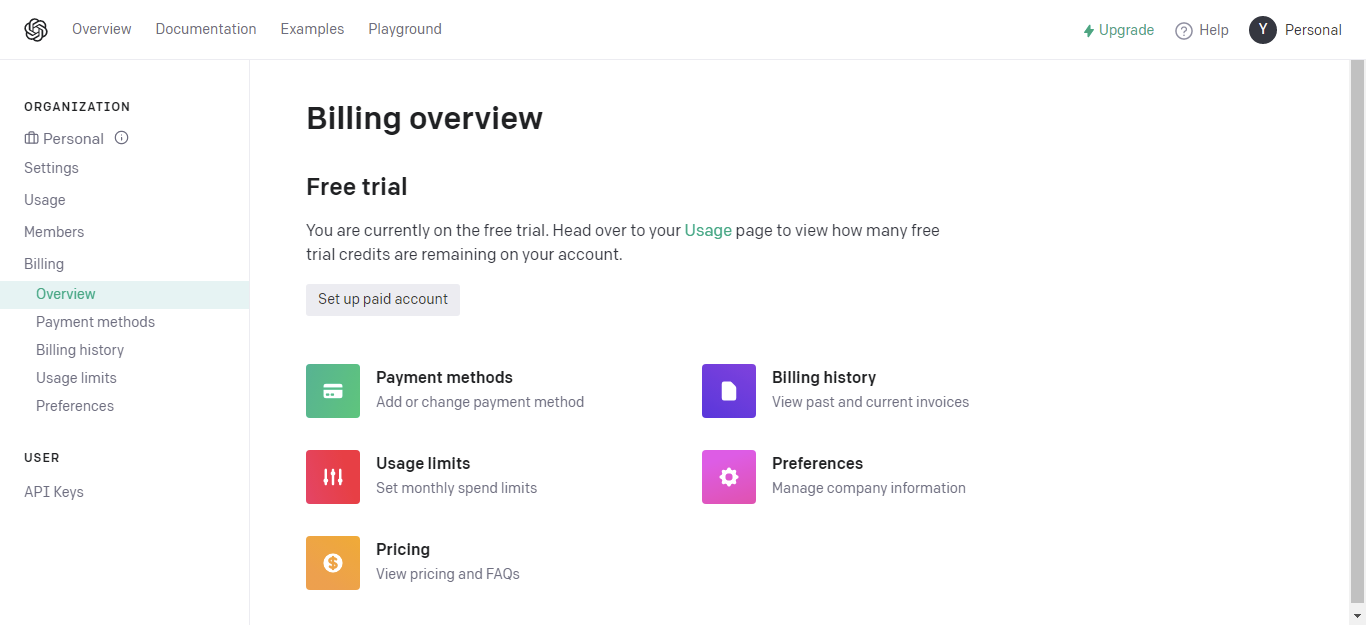The width and height of the screenshot is (1366, 625).
Task: Select Members in the organization sidebar
Action: (54, 232)
